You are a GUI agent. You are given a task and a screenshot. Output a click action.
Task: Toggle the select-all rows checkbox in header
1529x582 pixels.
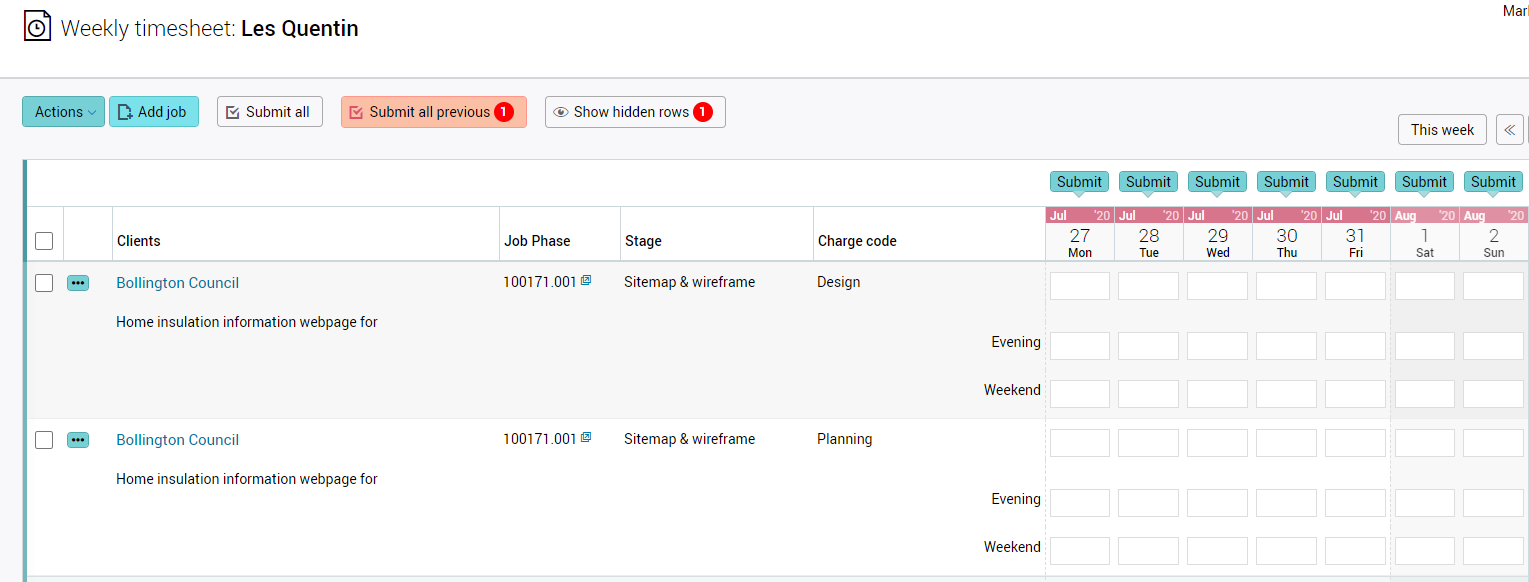point(44,241)
